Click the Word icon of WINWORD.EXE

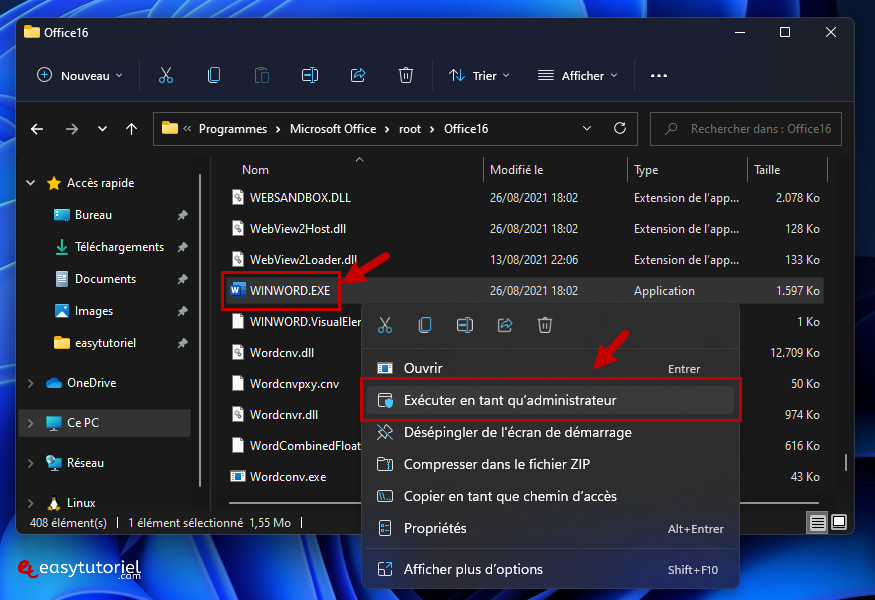point(238,290)
